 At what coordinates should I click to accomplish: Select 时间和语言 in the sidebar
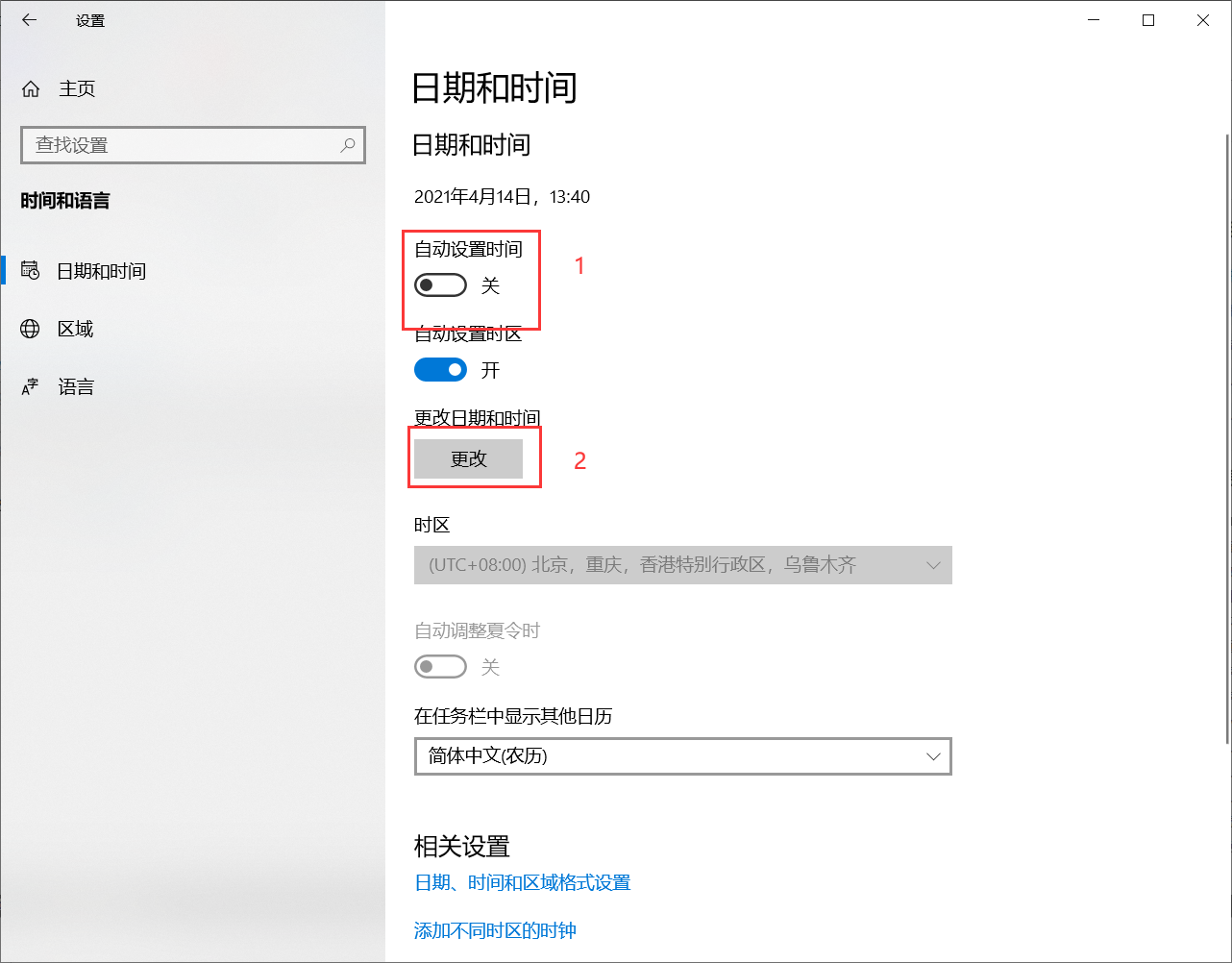pos(64,201)
